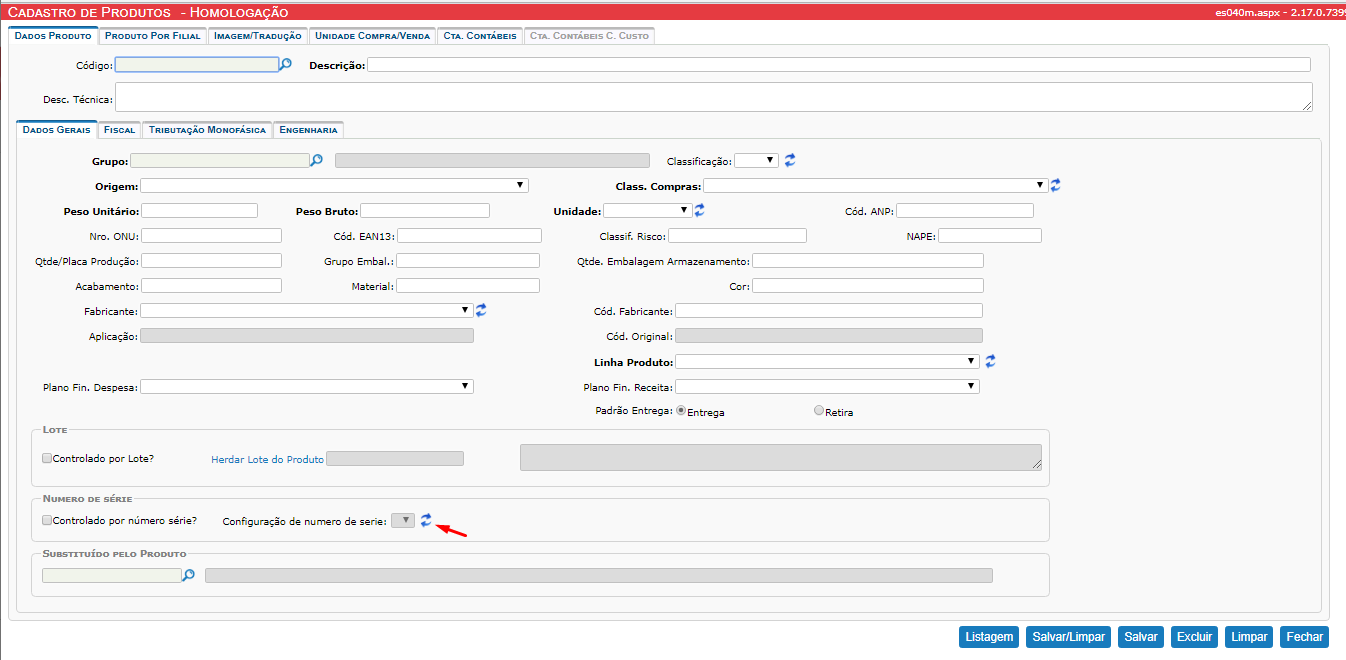Refresh the Fabricante list
This screenshot has width=1346, height=660.
click(481, 310)
